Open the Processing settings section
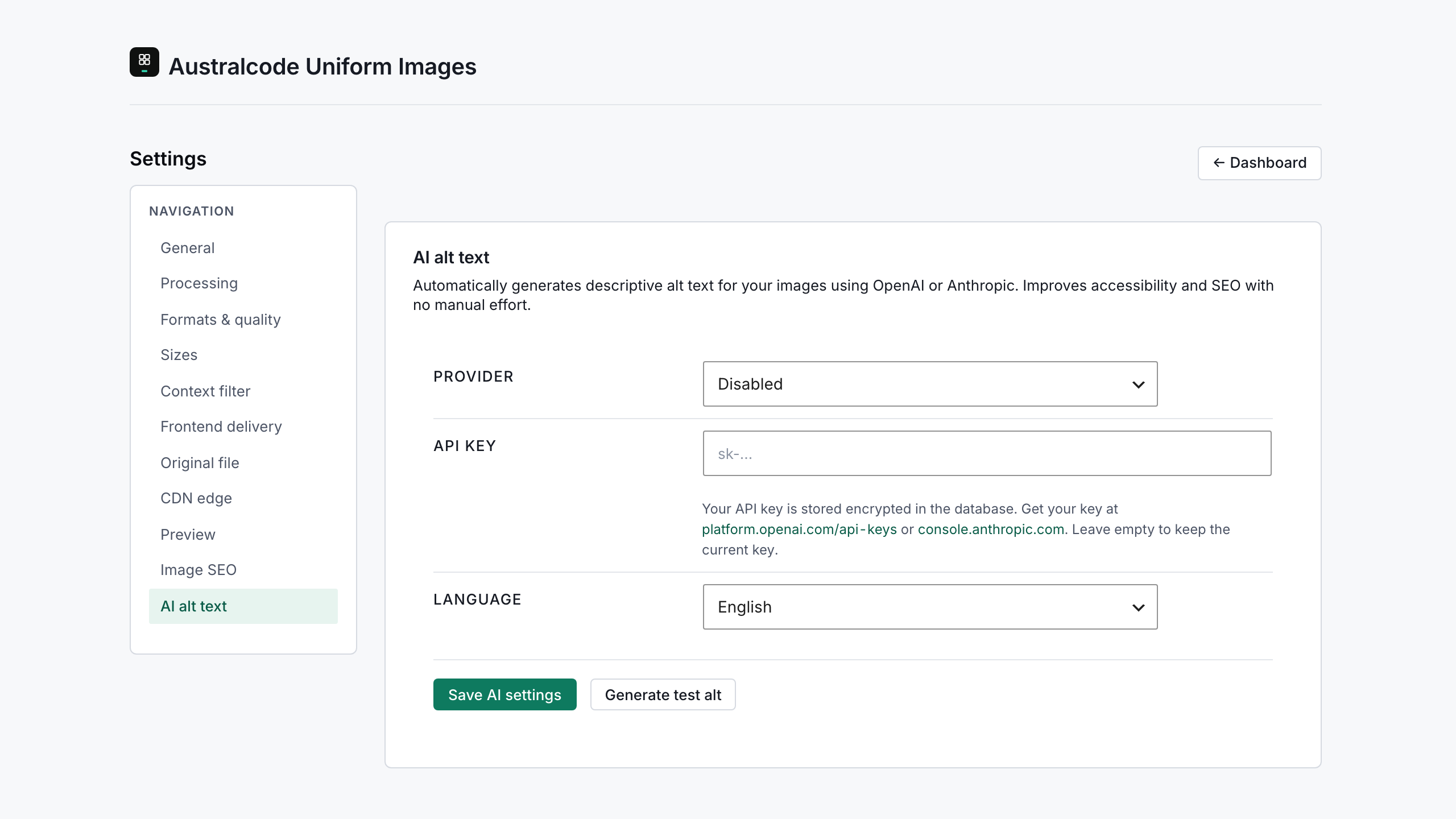 (243, 283)
